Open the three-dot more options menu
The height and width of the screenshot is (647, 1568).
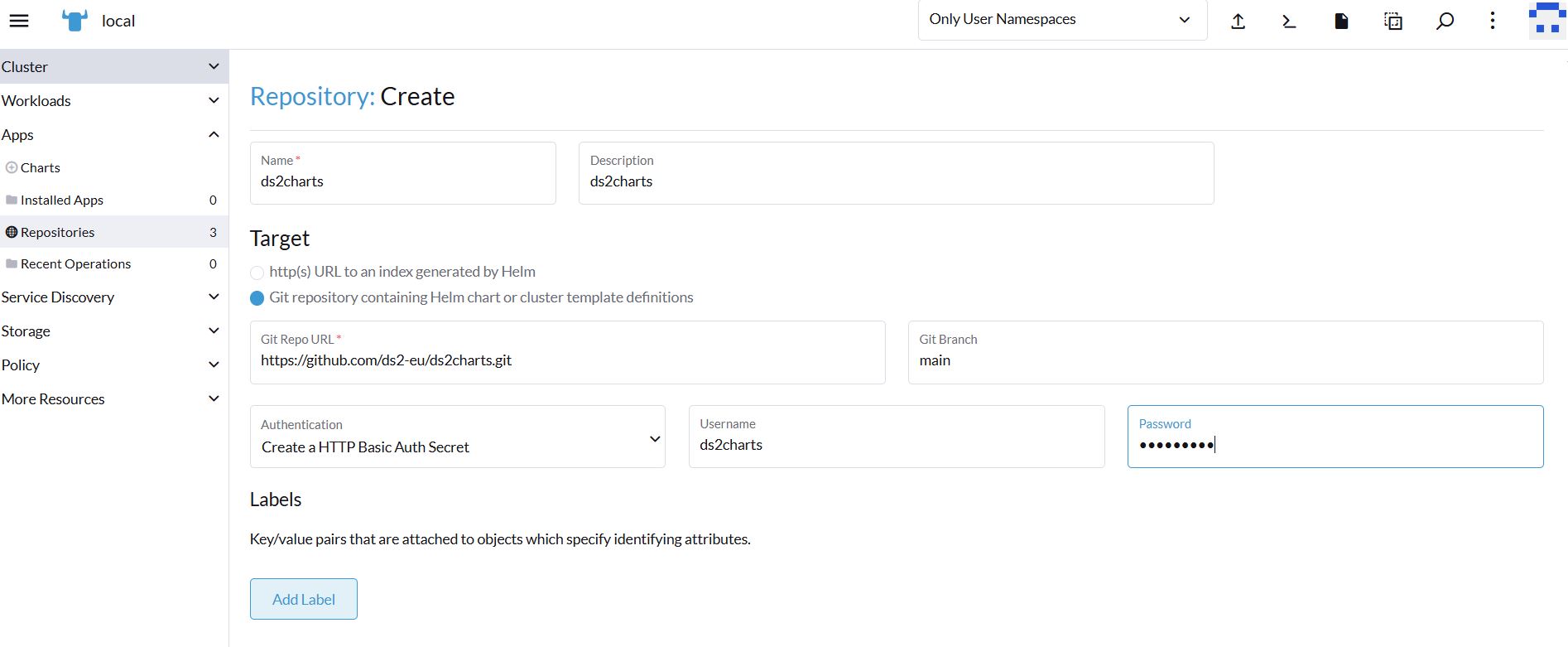pyautogui.click(x=1493, y=21)
